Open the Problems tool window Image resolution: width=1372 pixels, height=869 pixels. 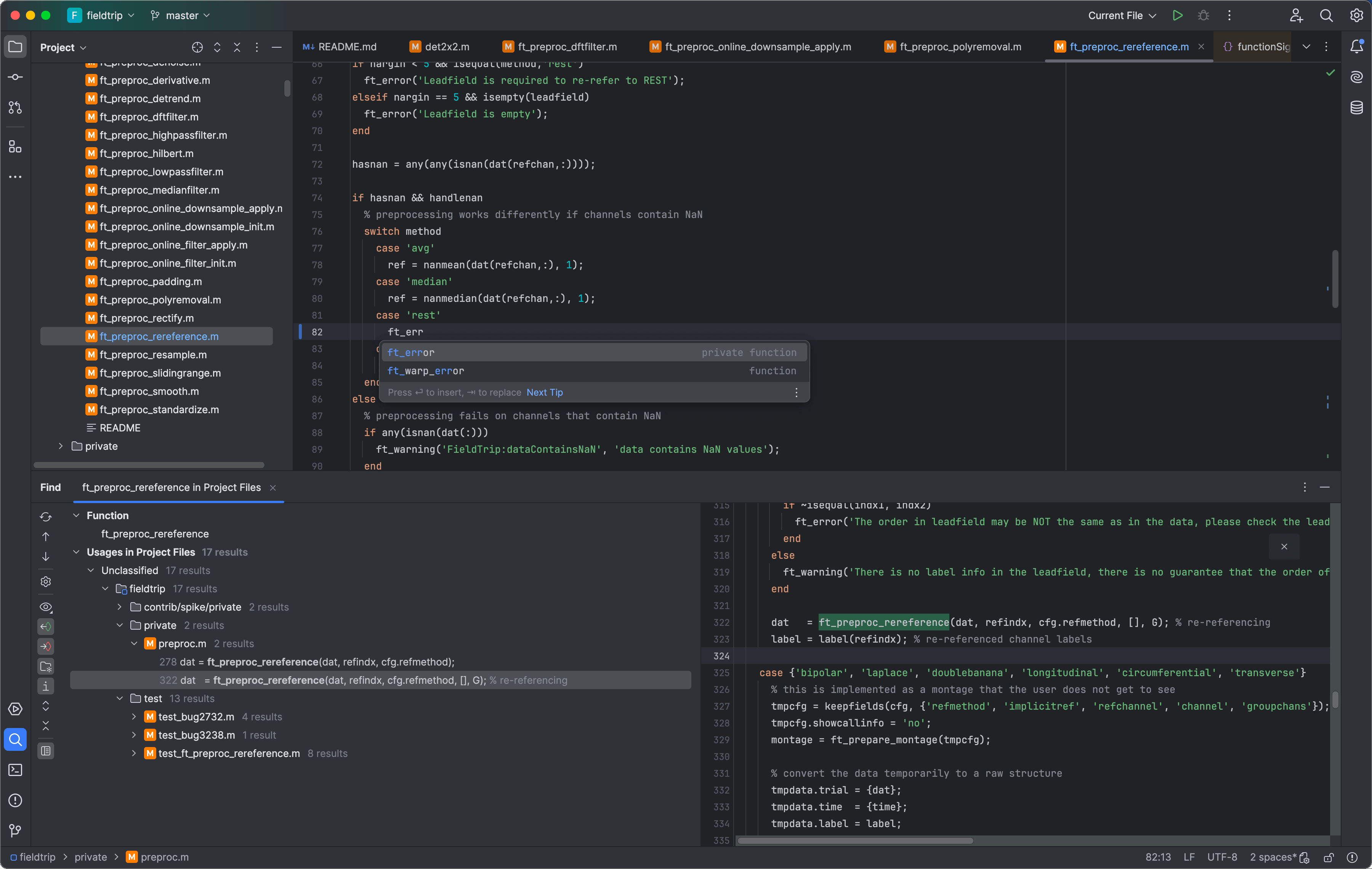click(15, 801)
